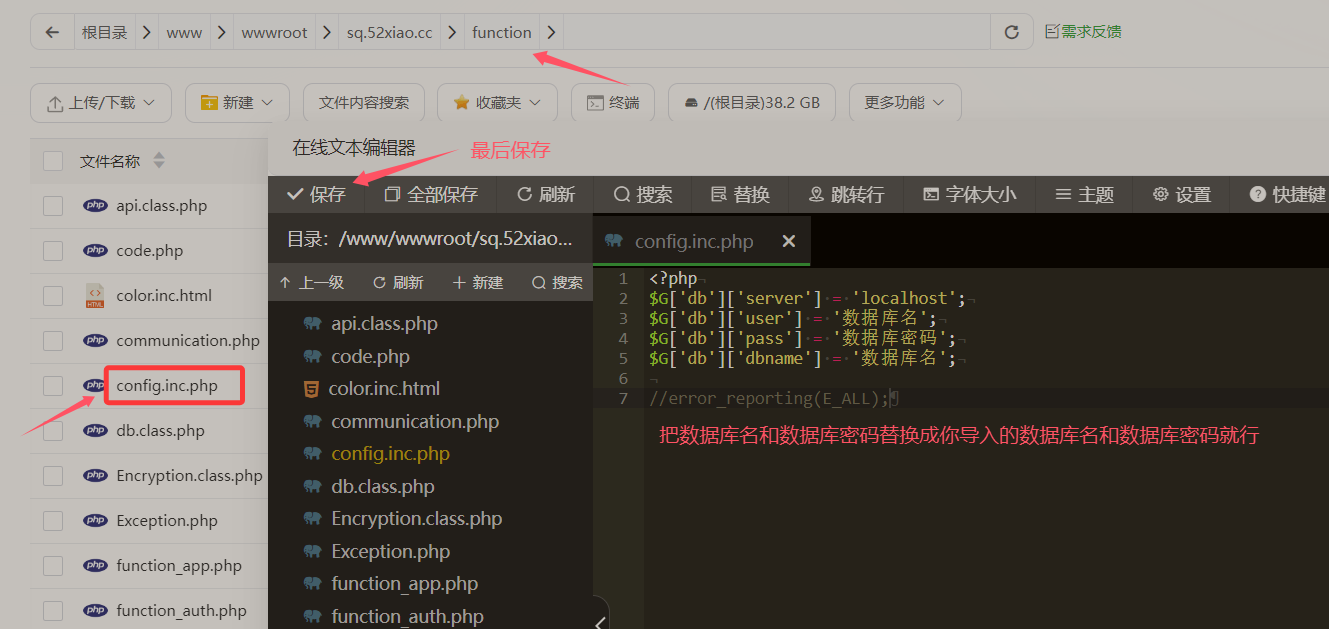Switch to the config.inc.php editor tab
Viewport: 1329px width, 629px height.
[x=693, y=241]
